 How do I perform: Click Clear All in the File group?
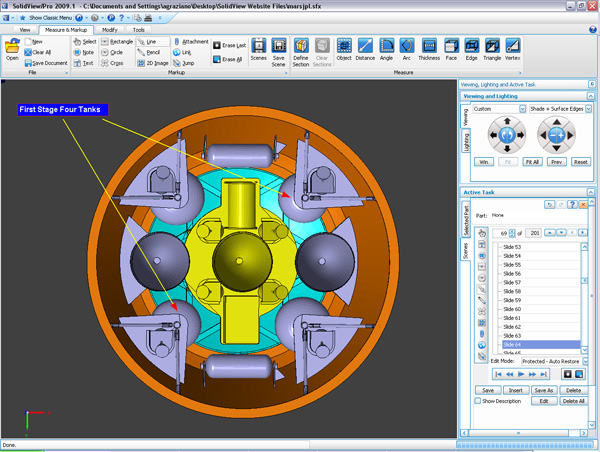(38, 52)
